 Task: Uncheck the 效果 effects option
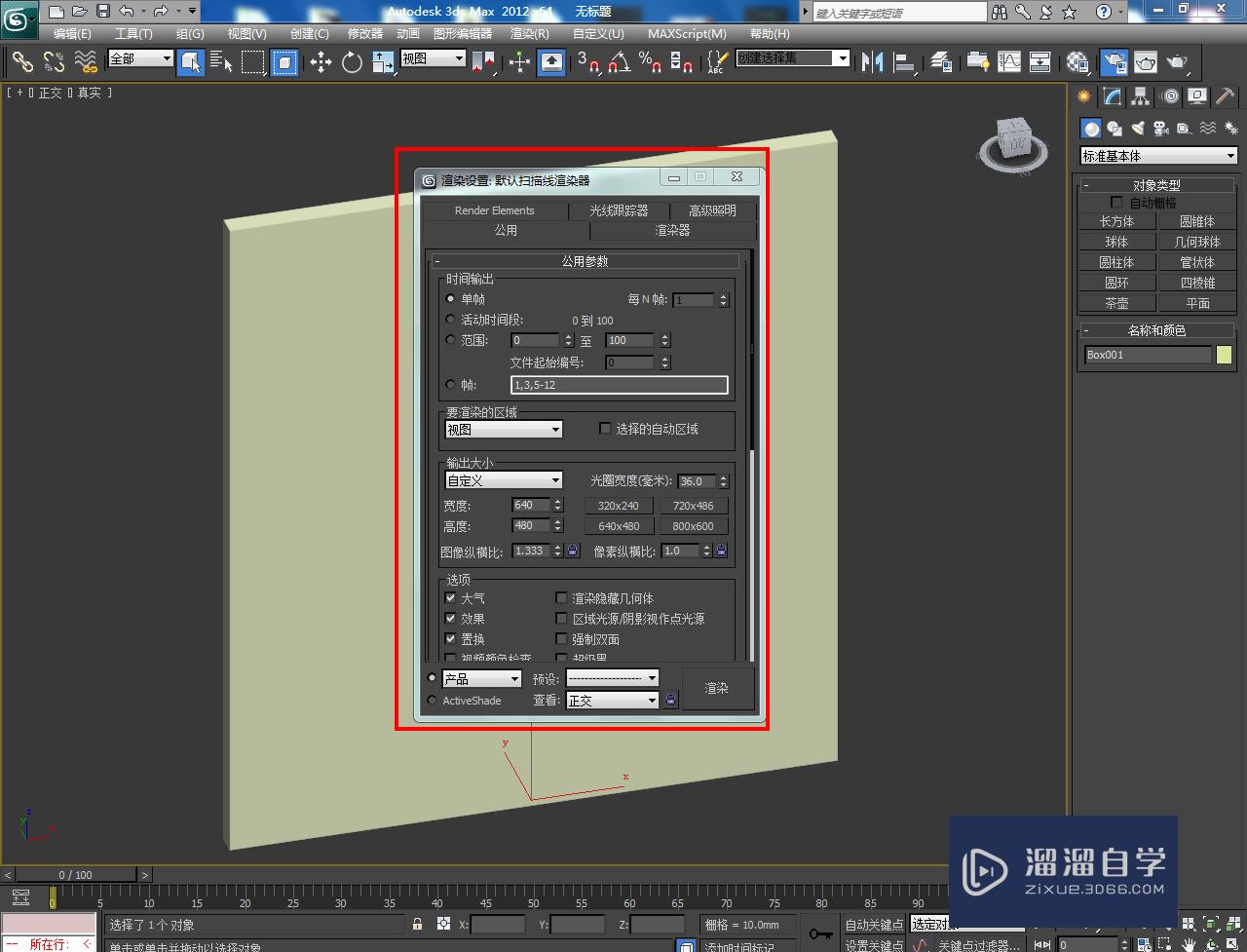pyautogui.click(x=450, y=619)
